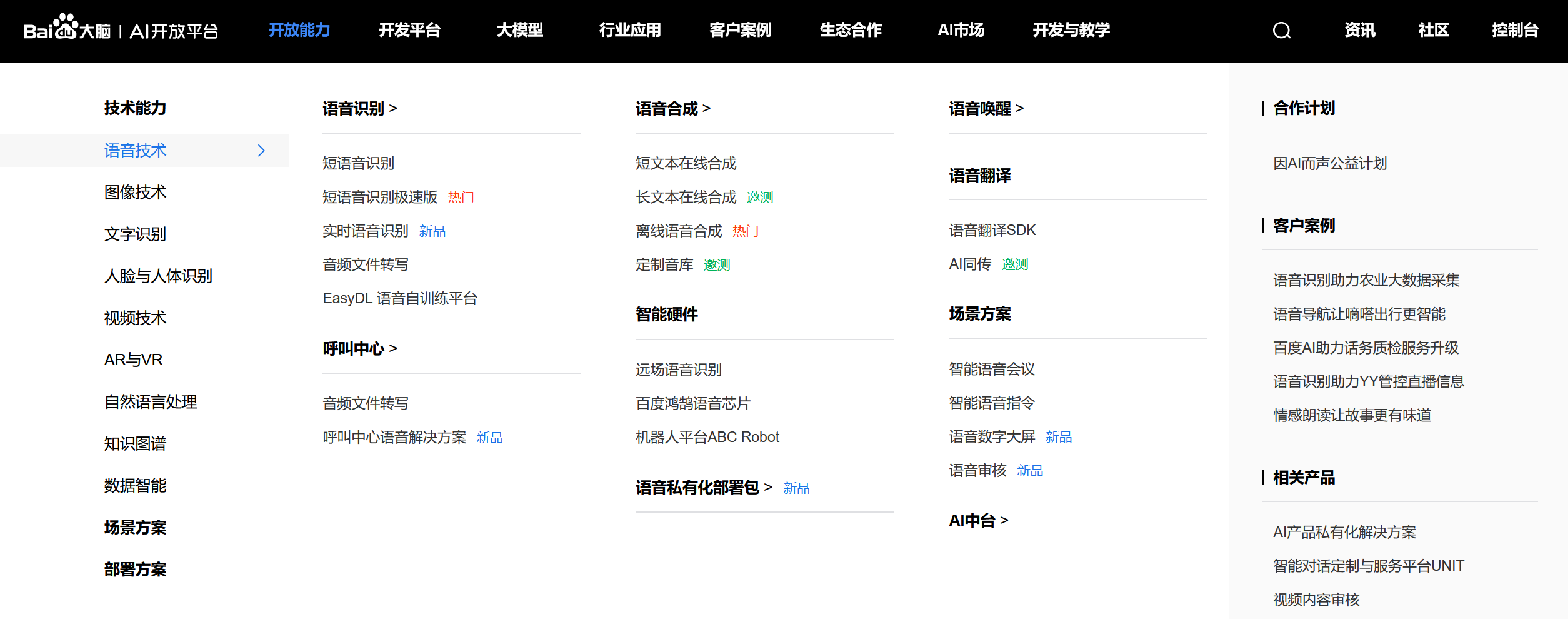
Task: Open AI产品私有化解决方案 link
Action: [x=1344, y=533]
